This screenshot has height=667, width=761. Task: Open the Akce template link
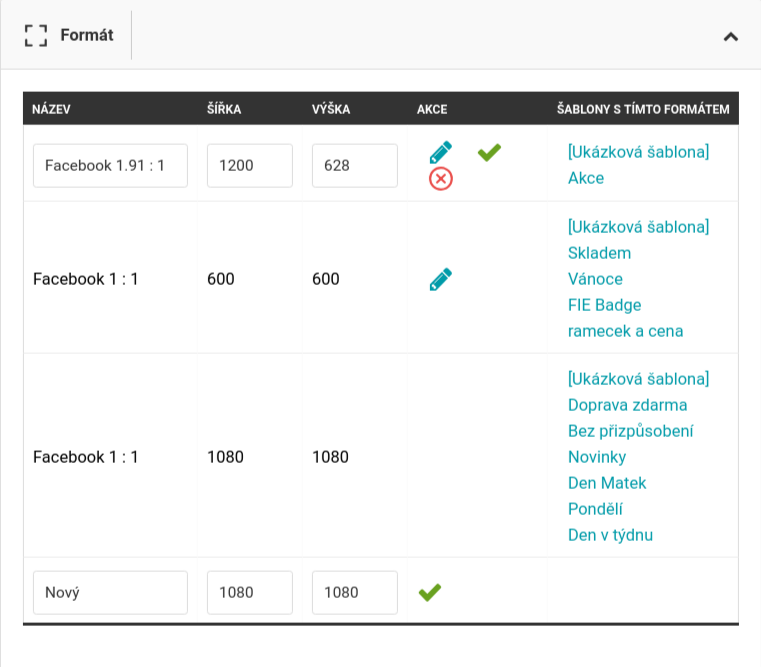[x=586, y=178]
